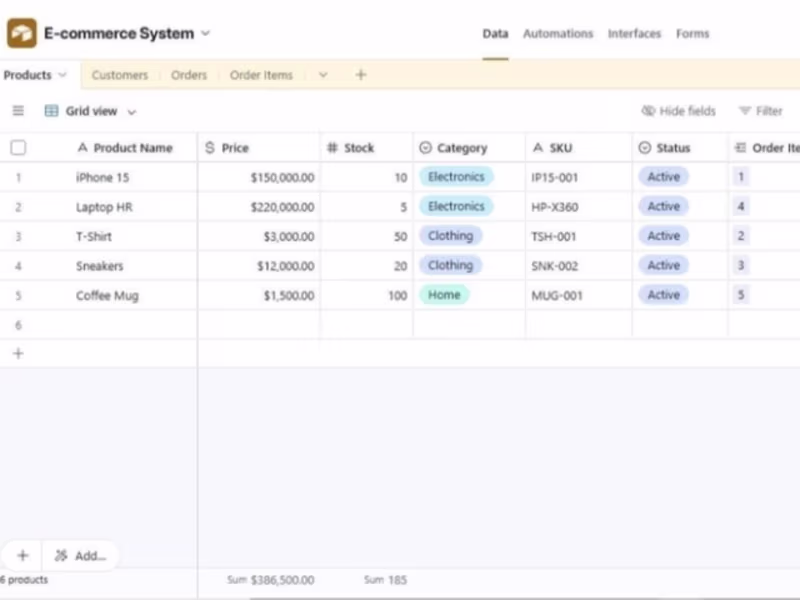The image size is (800, 600).
Task: Click the Product Name text field icon
Action: click(x=82, y=148)
